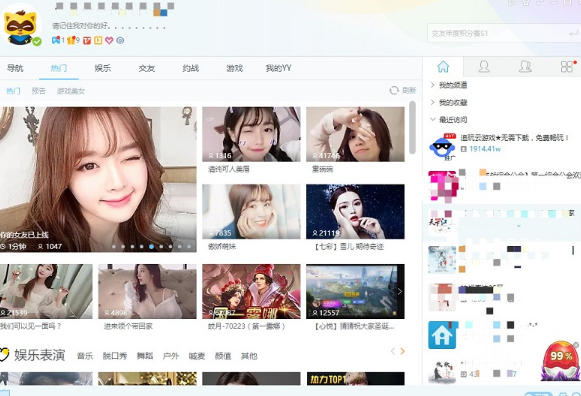Viewport: 581px width, 396px height.
Task: Click the heart icon beside 娱乐表演
Action: pos(4,355)
